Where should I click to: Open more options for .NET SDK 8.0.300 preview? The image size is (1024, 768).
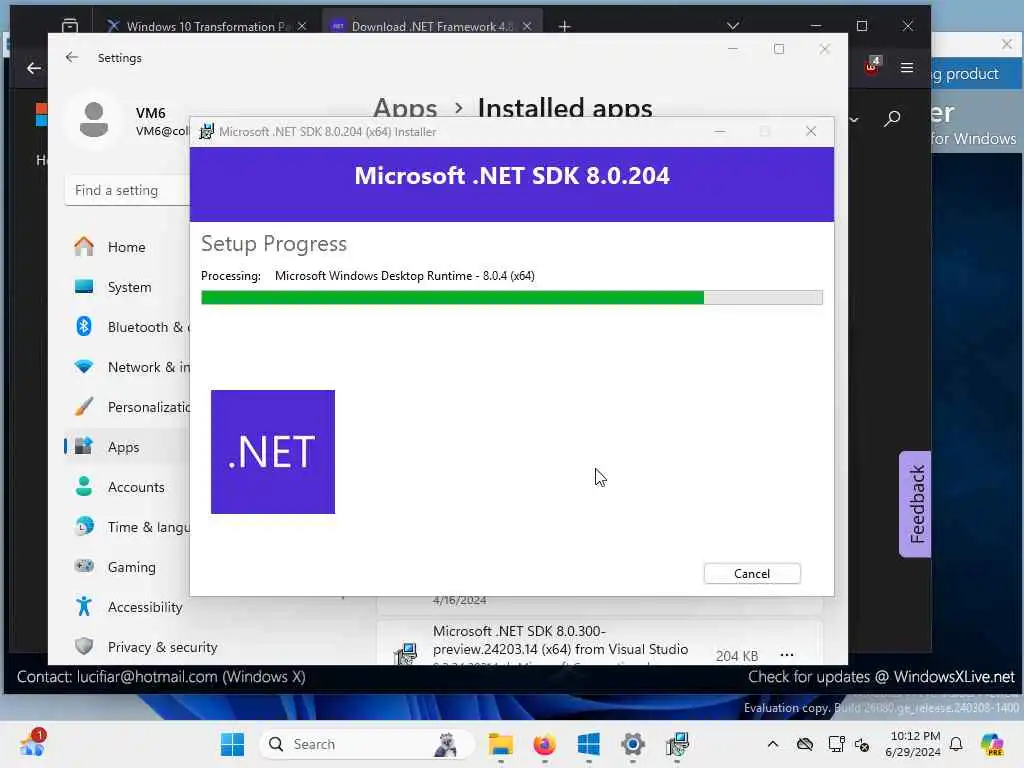(786, 655)
